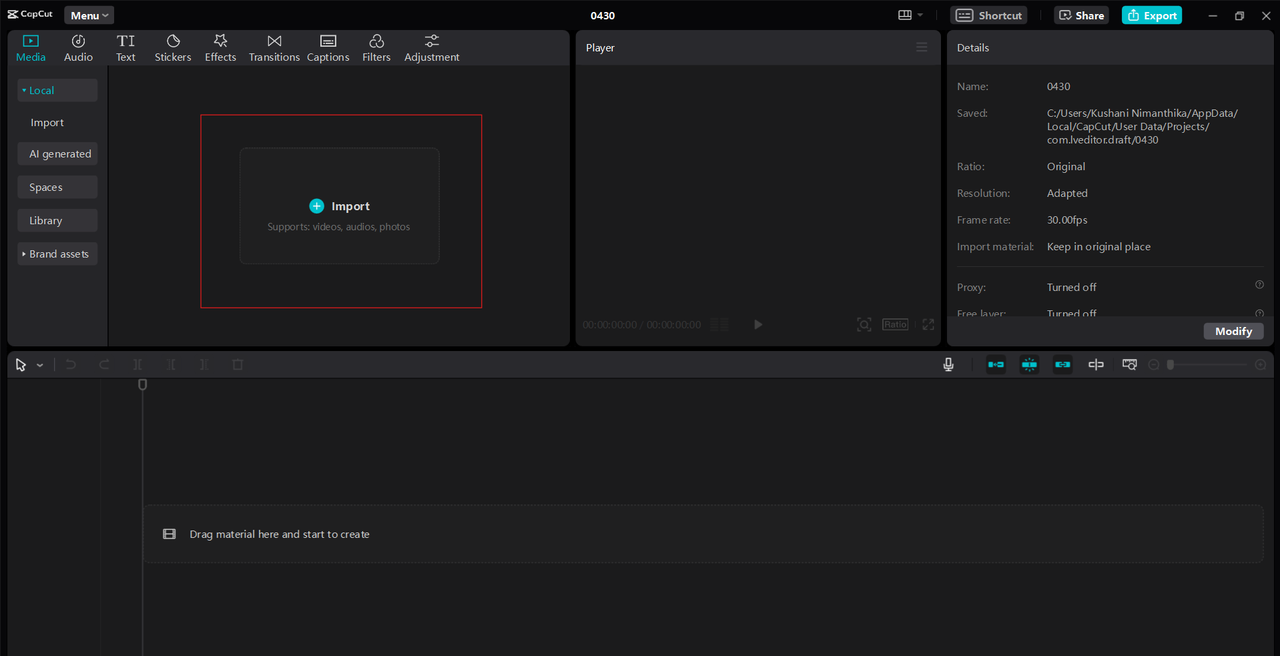
Task: Open the layout selector dropdown in title bar
Action: pyautogui.click(x=910, y=15)
